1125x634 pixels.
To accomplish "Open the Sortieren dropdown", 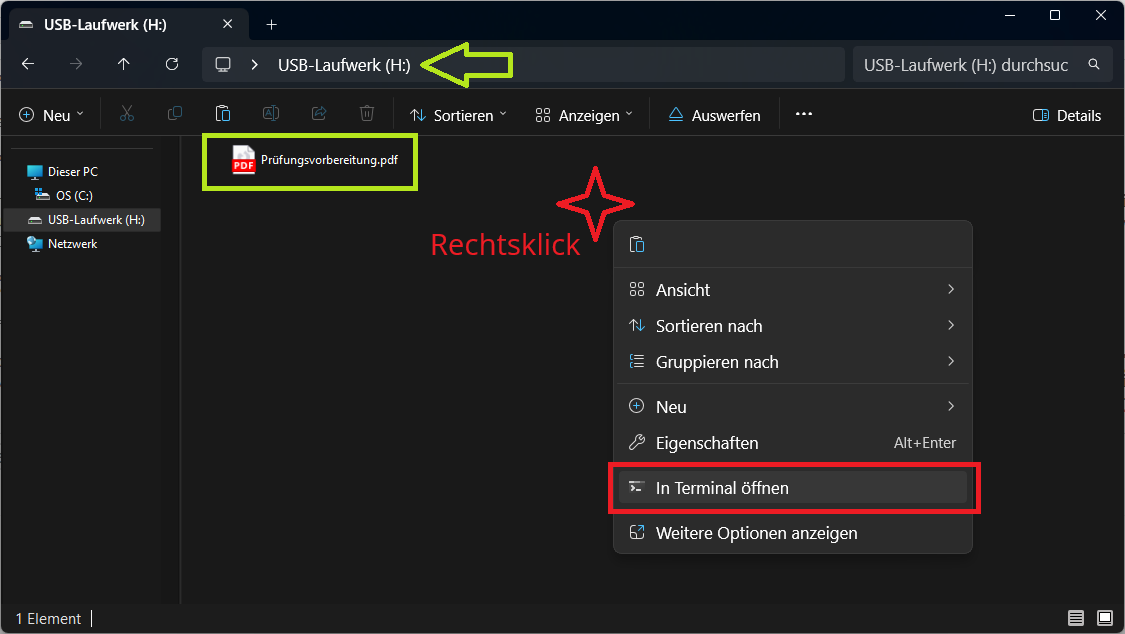I will (459, 115).
